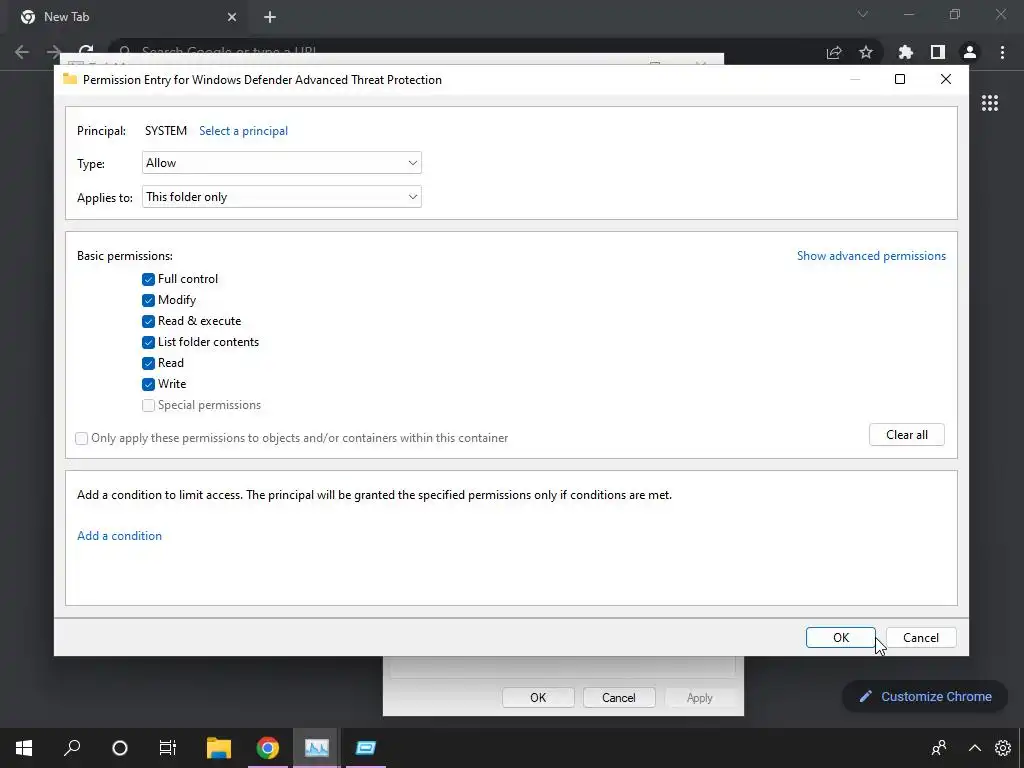This screenshot has height=768, width=1024.
Task: Open a new Chrome tab with plus
Action: click(x=270, y=17)
